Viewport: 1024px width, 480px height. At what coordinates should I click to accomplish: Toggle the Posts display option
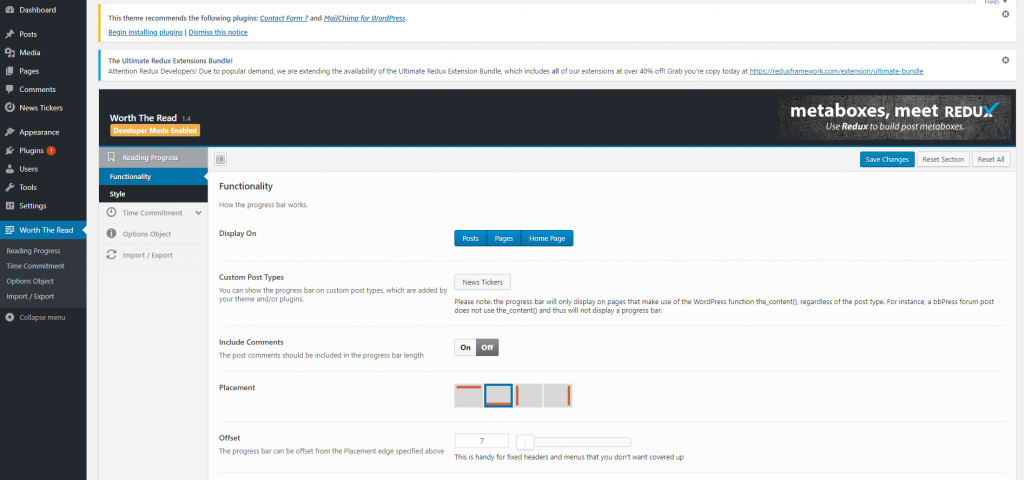tap(470, 238)
